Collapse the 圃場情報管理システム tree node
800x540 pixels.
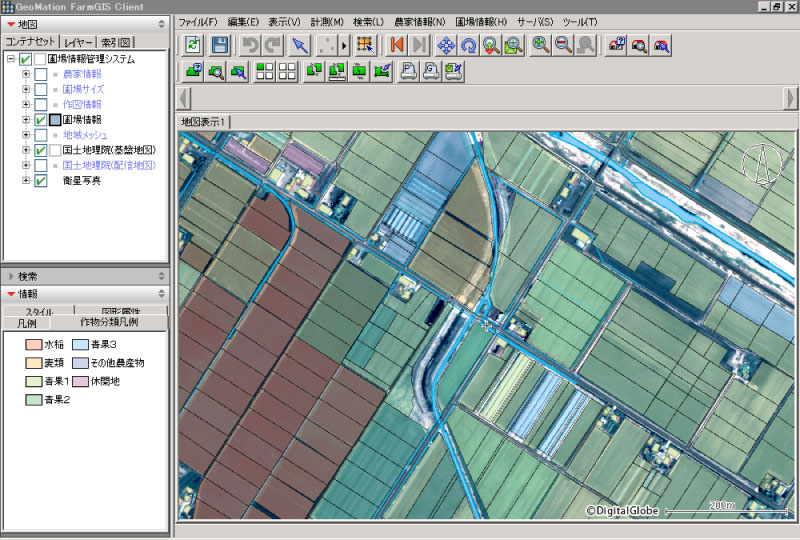coord(11,59)
